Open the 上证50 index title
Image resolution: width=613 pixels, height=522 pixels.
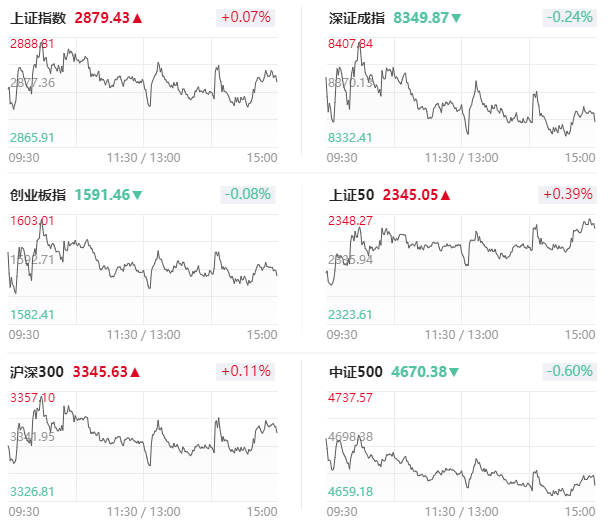351,195
